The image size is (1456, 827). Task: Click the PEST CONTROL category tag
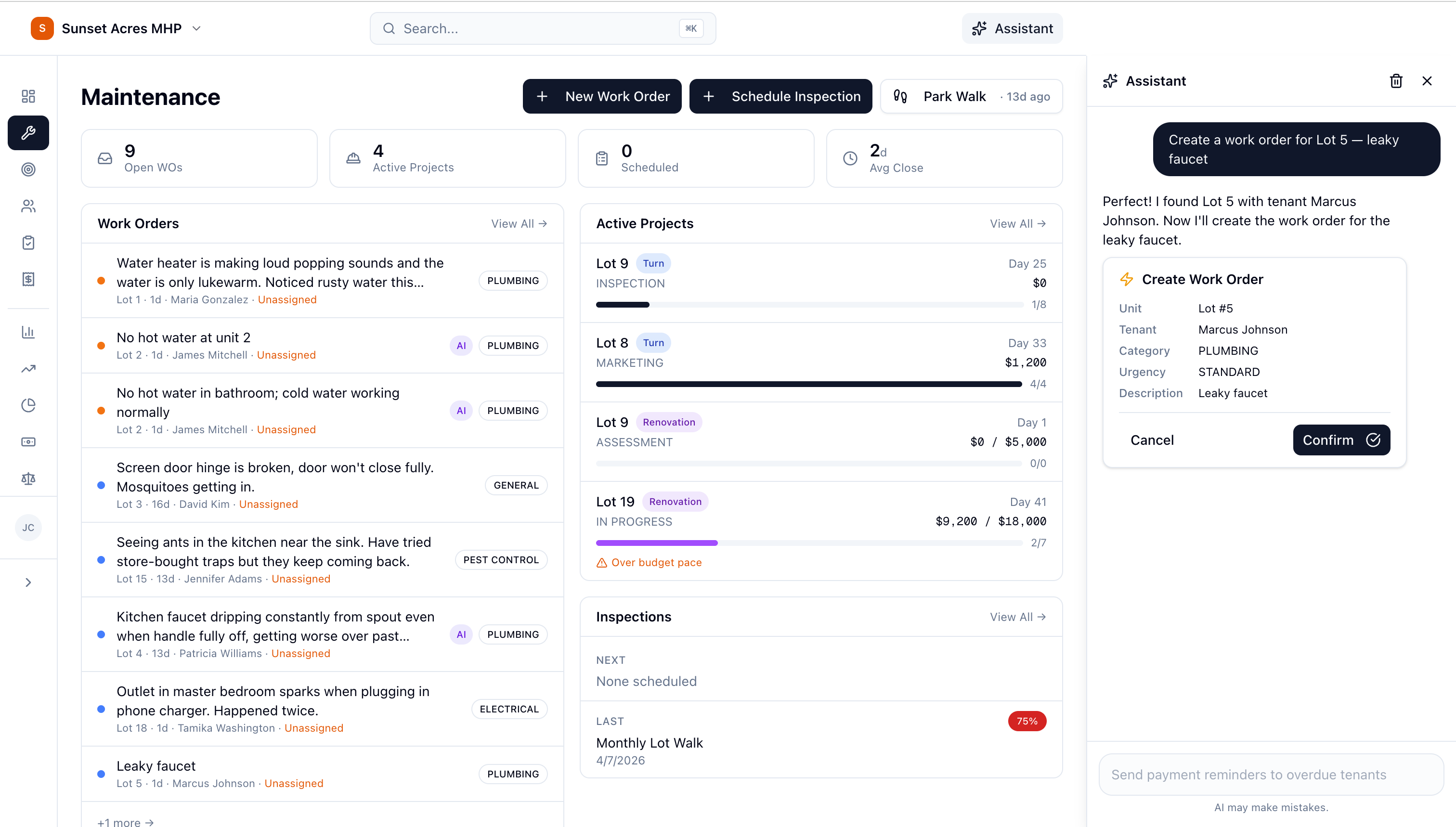pyautogui.click(x=501, y=559)
